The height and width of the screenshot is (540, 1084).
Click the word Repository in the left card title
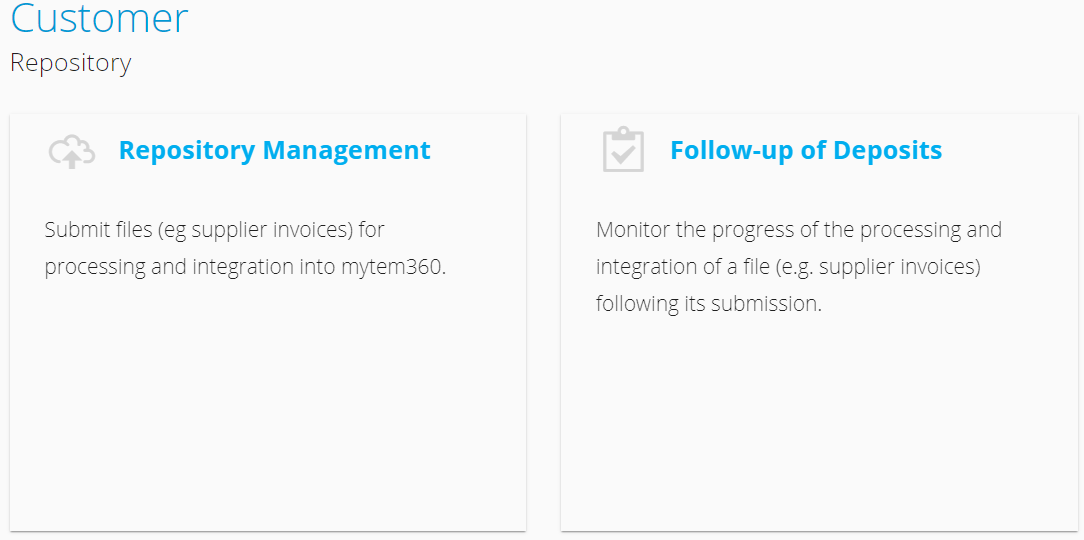point(187,150)
